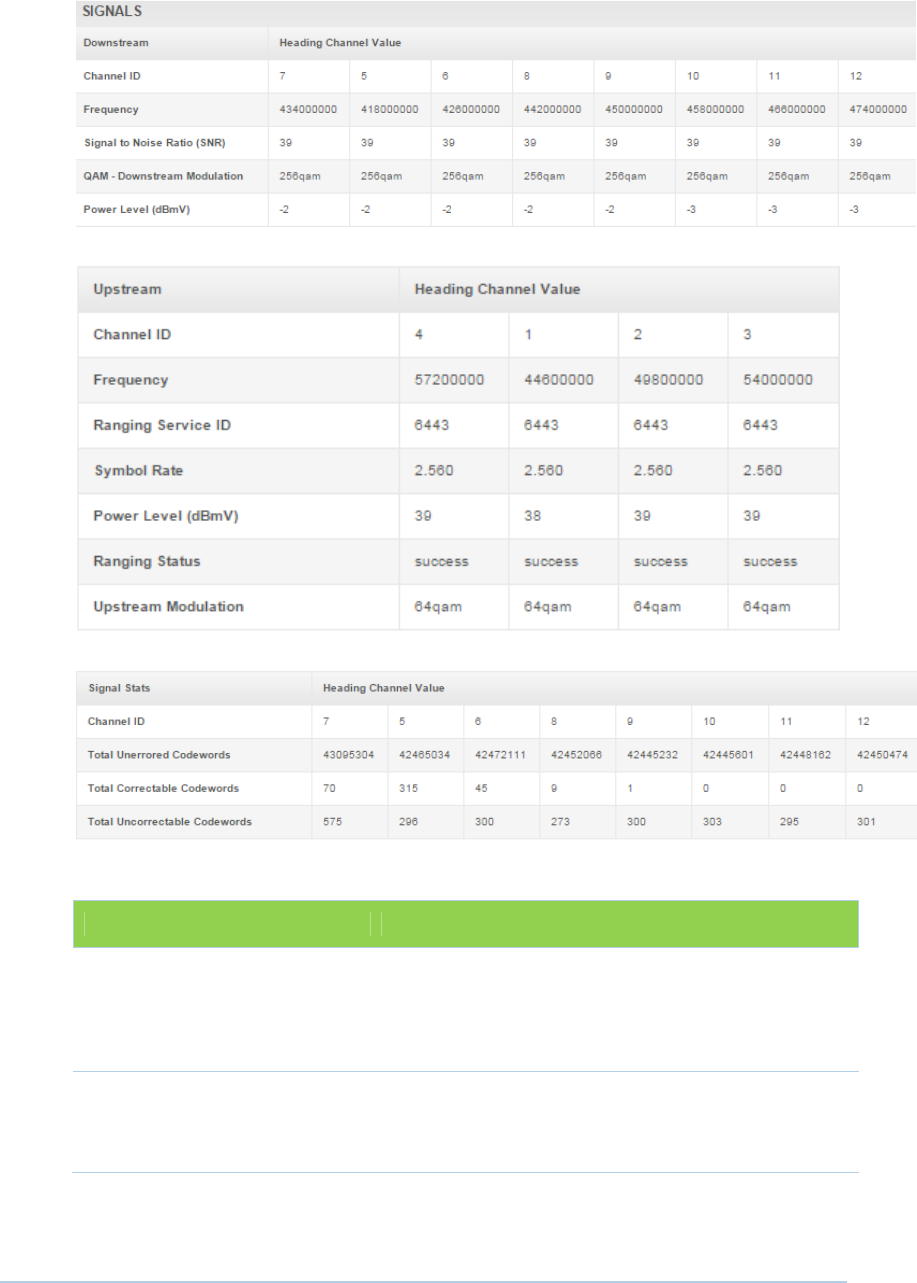
Task: Click unerrored codewords value 42465034
Action: [425, 754]
